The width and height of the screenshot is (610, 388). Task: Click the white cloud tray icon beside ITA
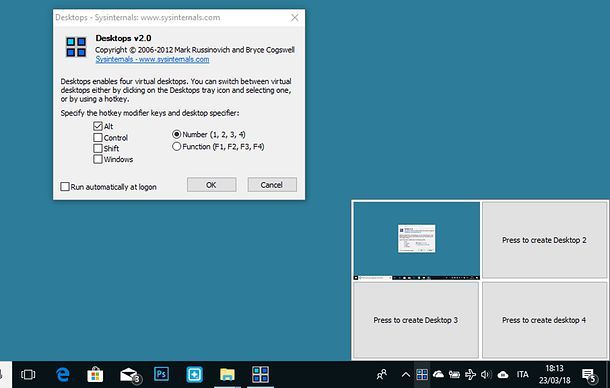(503, 374)
